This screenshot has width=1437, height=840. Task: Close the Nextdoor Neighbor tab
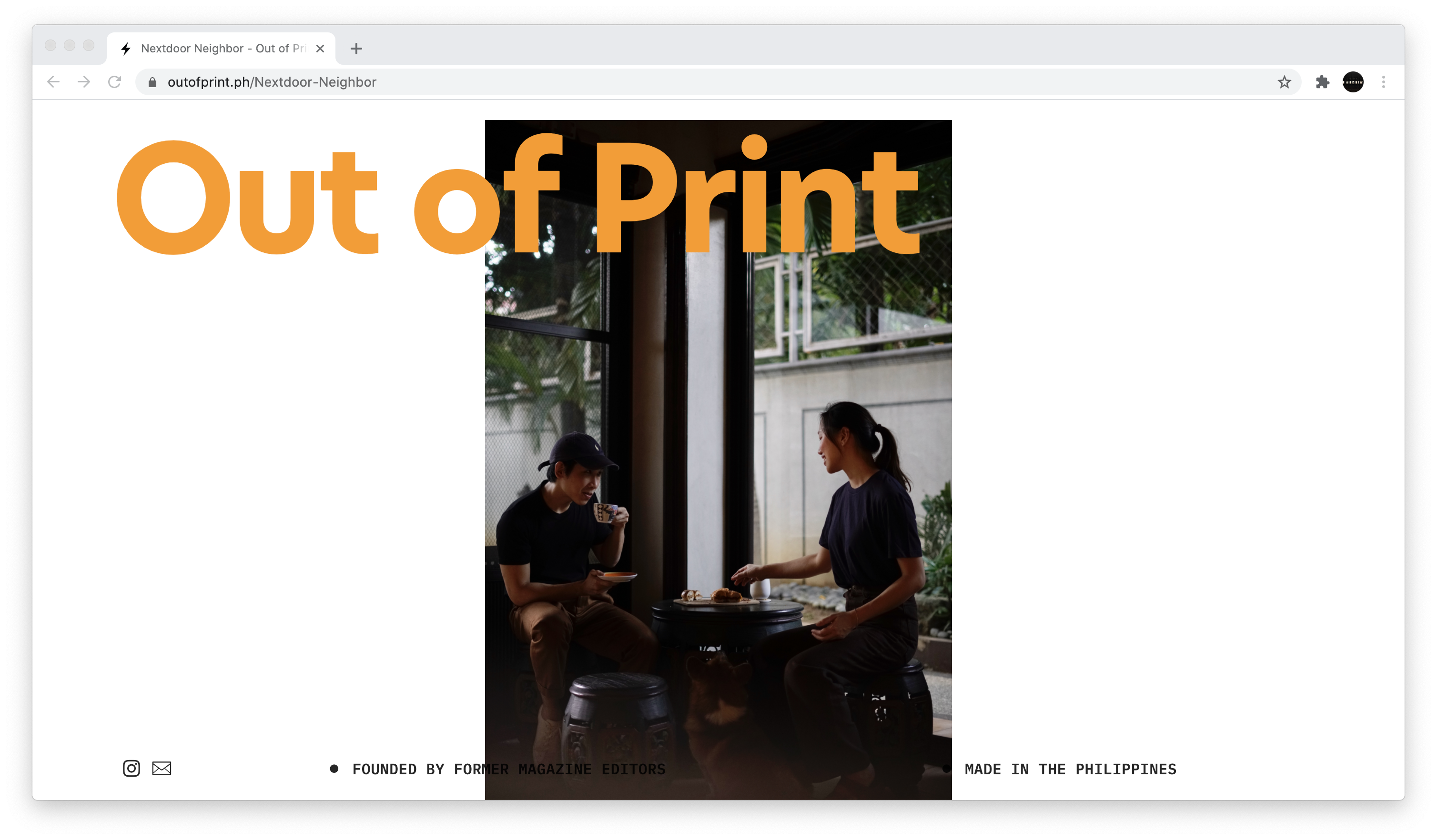321,49
